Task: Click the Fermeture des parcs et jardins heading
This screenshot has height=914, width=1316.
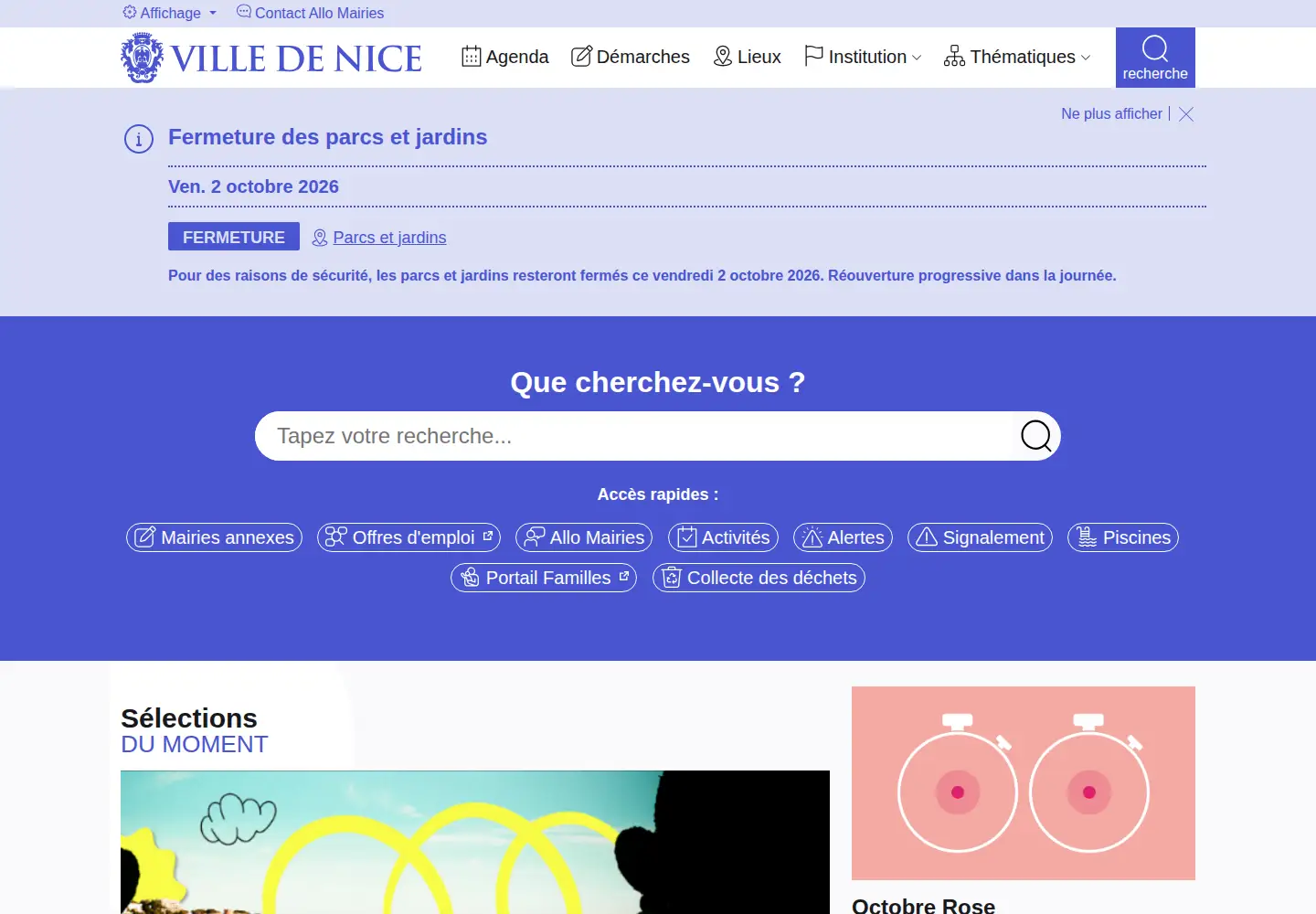Action: pyautogui.click(x=328, y=137)
